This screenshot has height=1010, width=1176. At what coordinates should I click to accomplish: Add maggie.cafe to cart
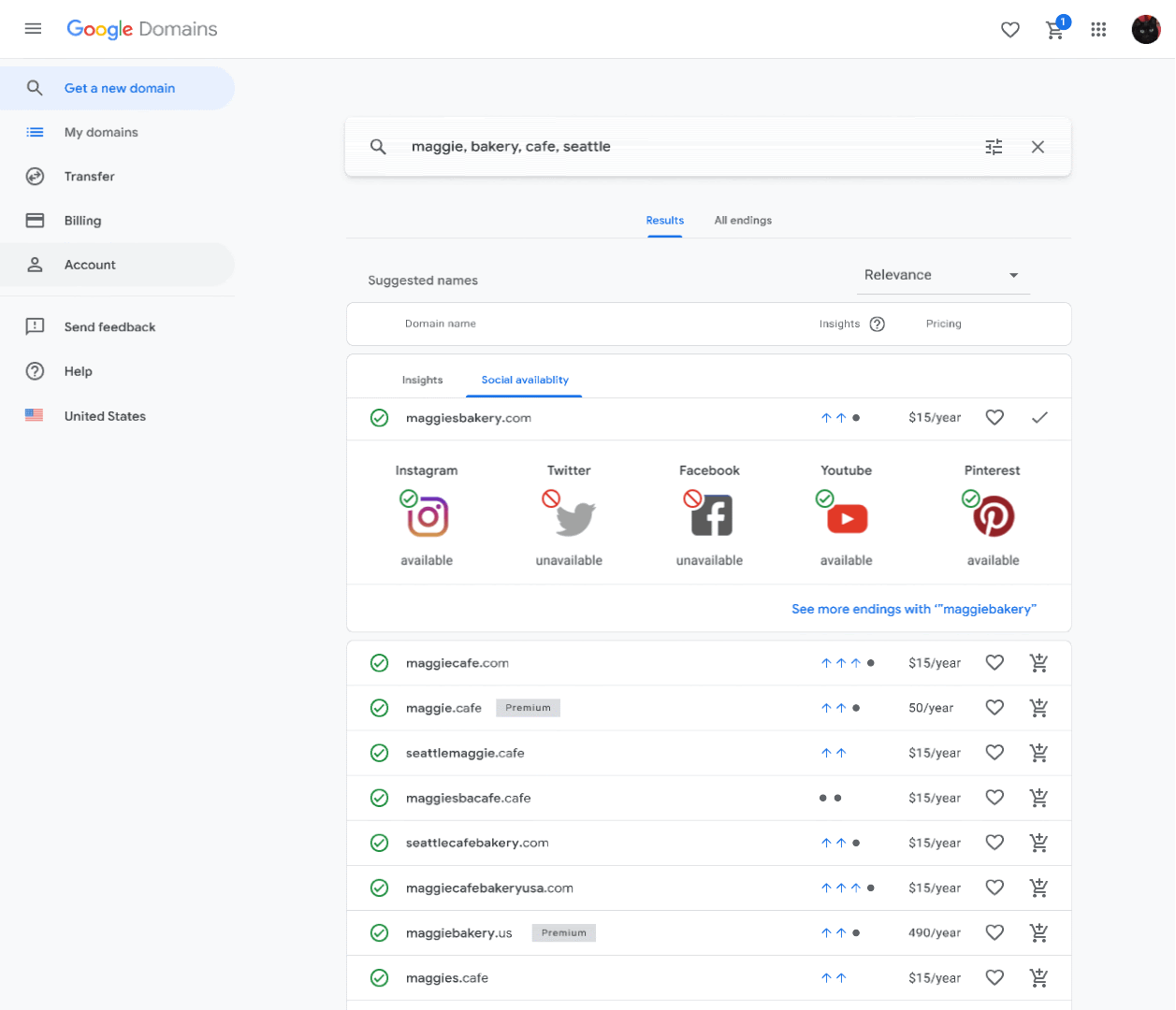pyautogui.click(x=1038, y=707)
